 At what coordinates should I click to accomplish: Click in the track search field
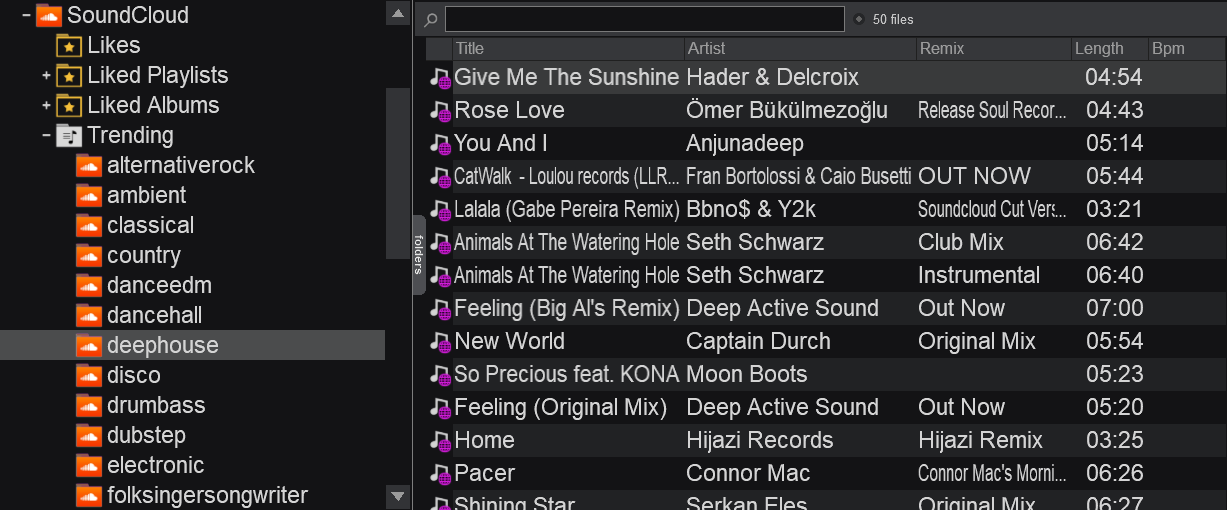pos(644,19)
